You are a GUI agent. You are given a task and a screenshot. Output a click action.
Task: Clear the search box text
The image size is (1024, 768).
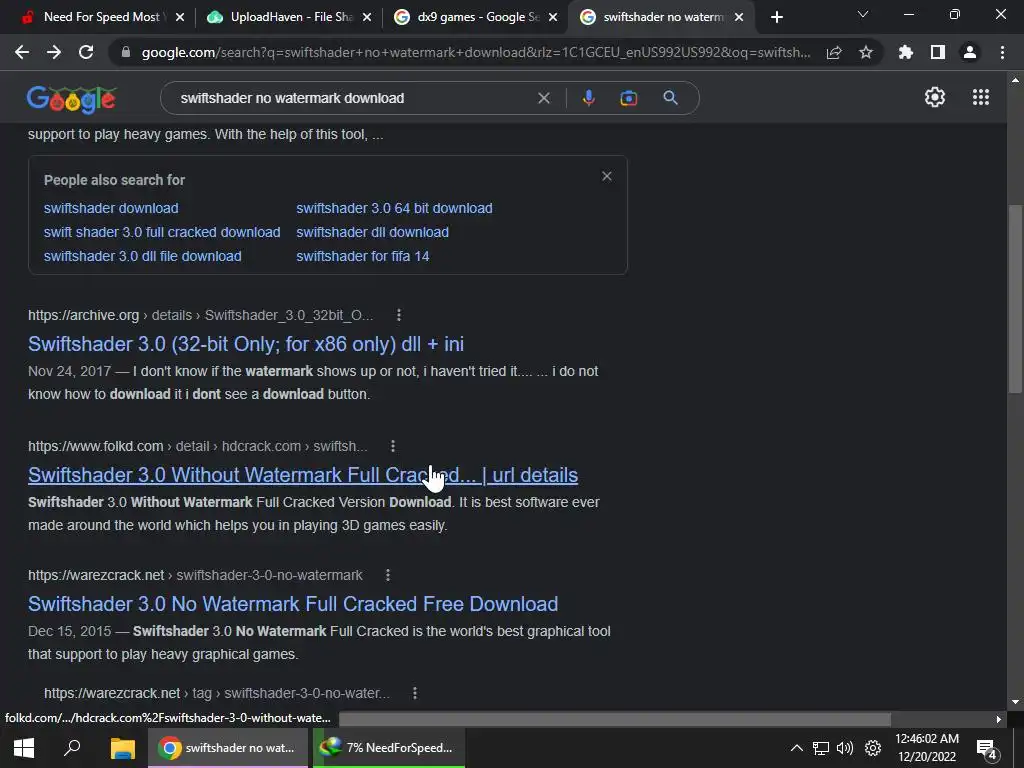(543, 98)
